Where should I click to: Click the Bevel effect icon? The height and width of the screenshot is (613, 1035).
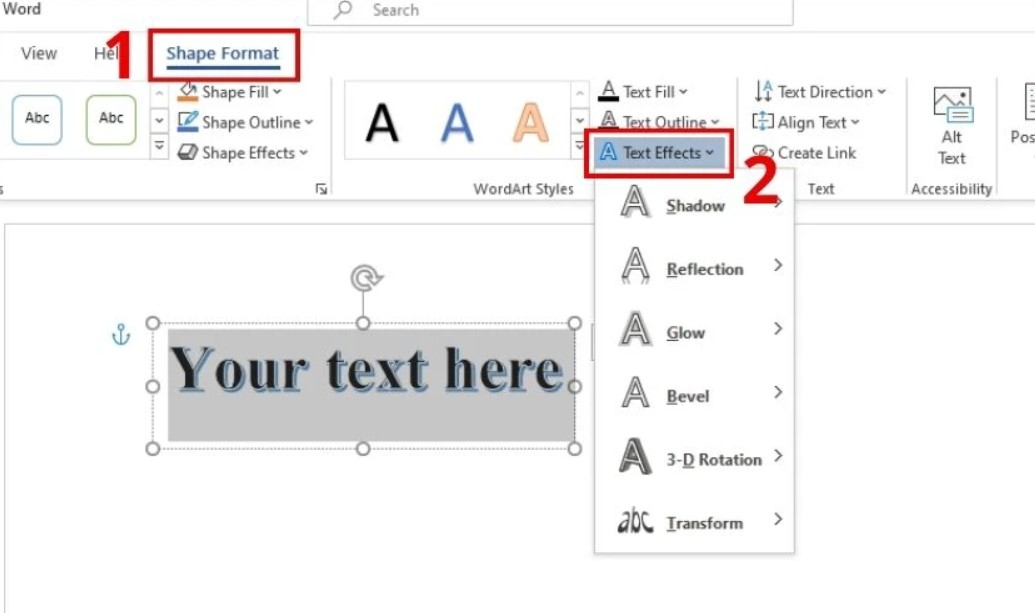[x=635, y=393]
